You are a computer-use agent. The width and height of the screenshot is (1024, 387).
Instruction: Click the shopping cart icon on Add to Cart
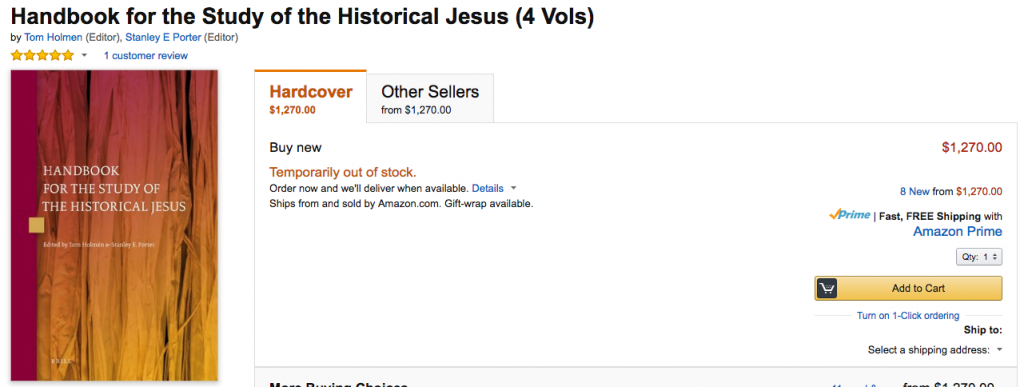pyautogui.click(x=826, y=288)
